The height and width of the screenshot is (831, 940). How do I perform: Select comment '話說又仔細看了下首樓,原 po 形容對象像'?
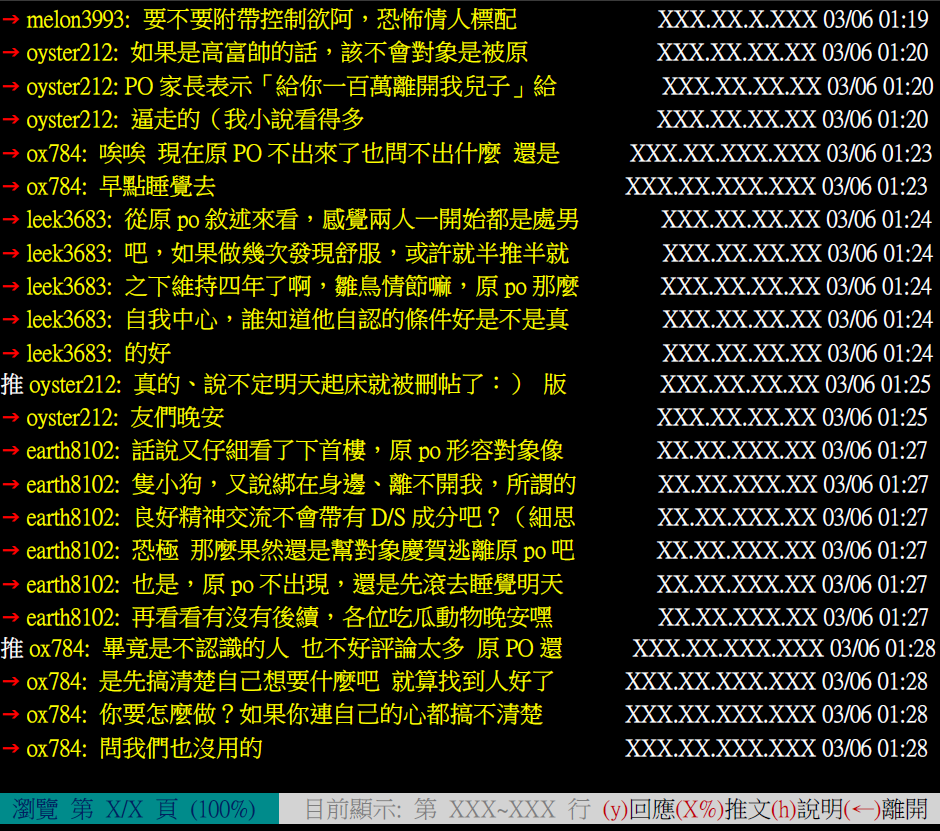click(347, 450)
